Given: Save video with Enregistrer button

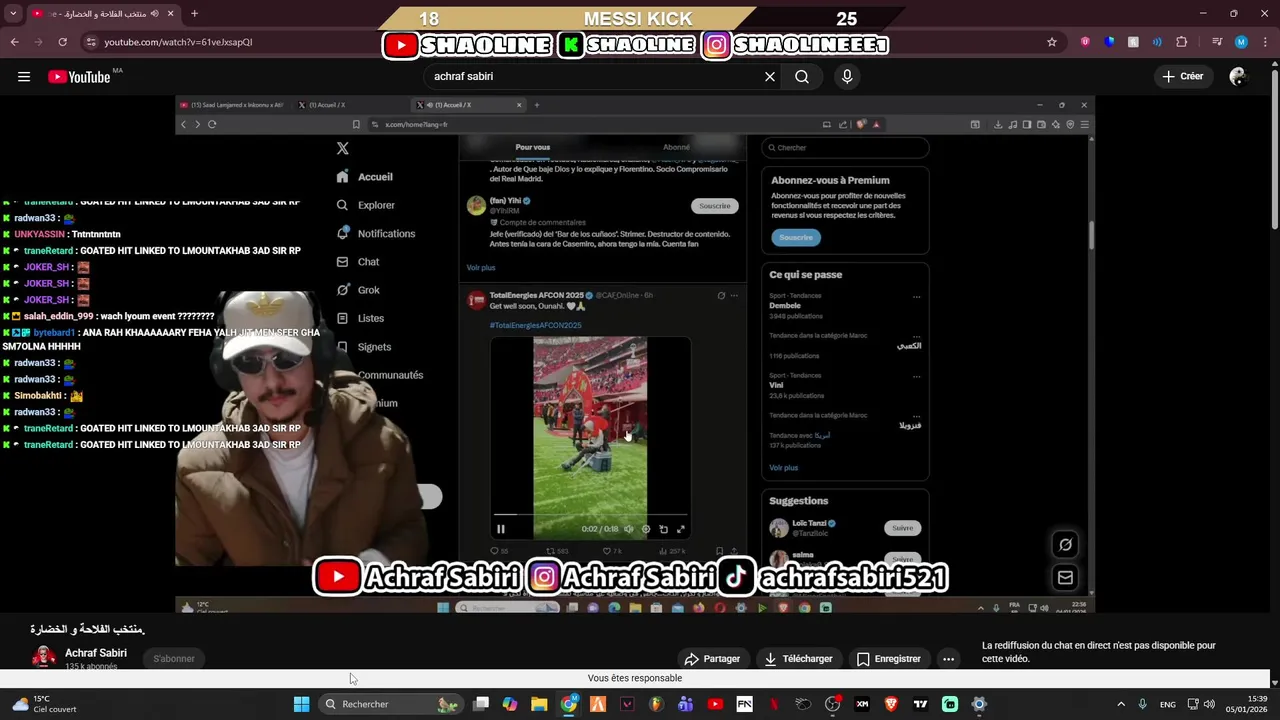Looking at the screenshot, I should pyautogui.click(x=888, y=659).
